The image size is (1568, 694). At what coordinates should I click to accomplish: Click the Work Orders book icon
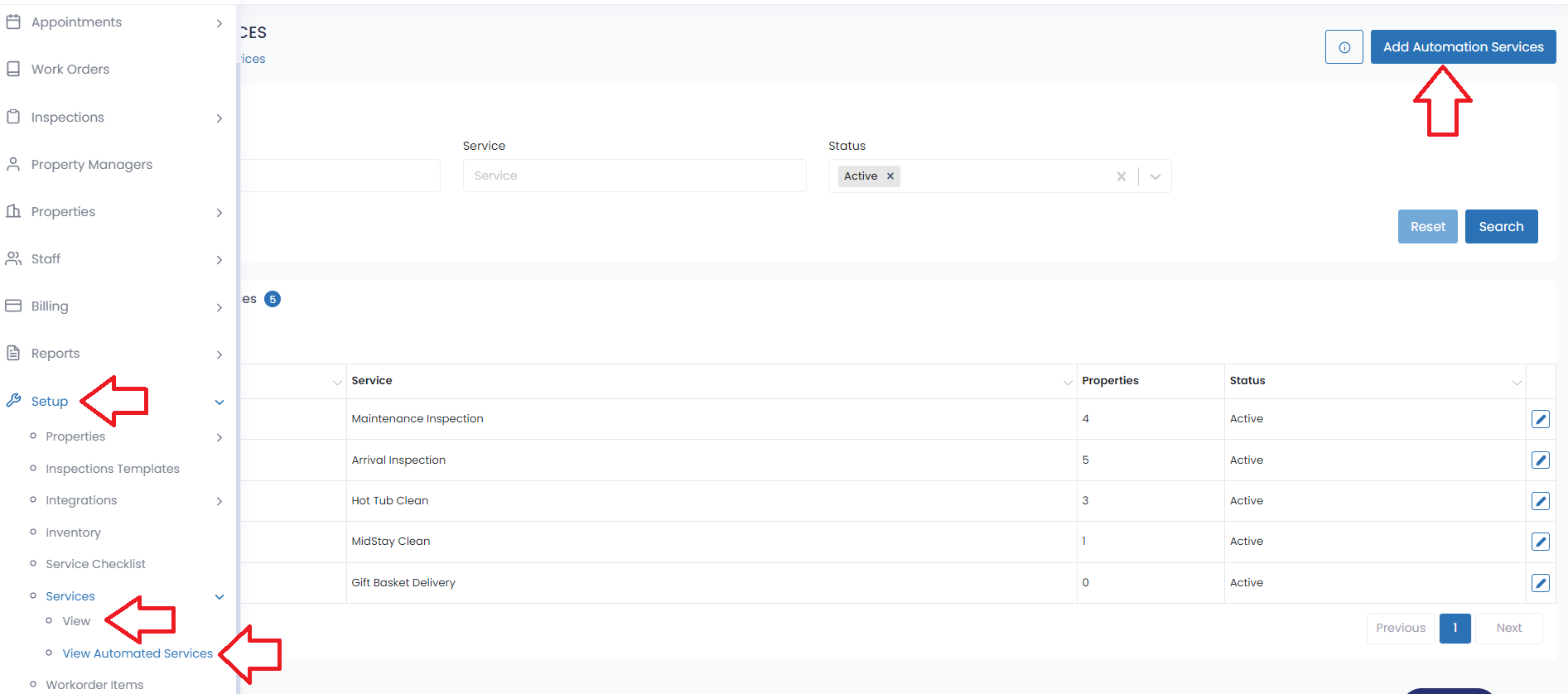click(x=13, y=70)
